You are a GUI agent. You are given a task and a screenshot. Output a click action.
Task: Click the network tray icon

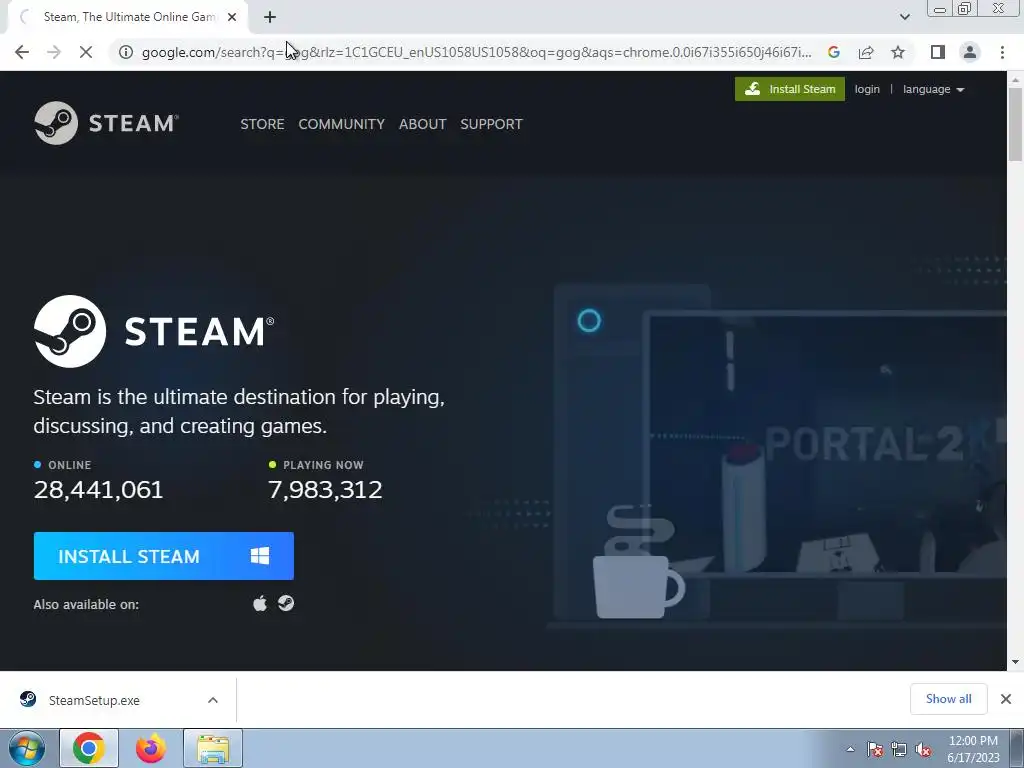coord(899,749)
